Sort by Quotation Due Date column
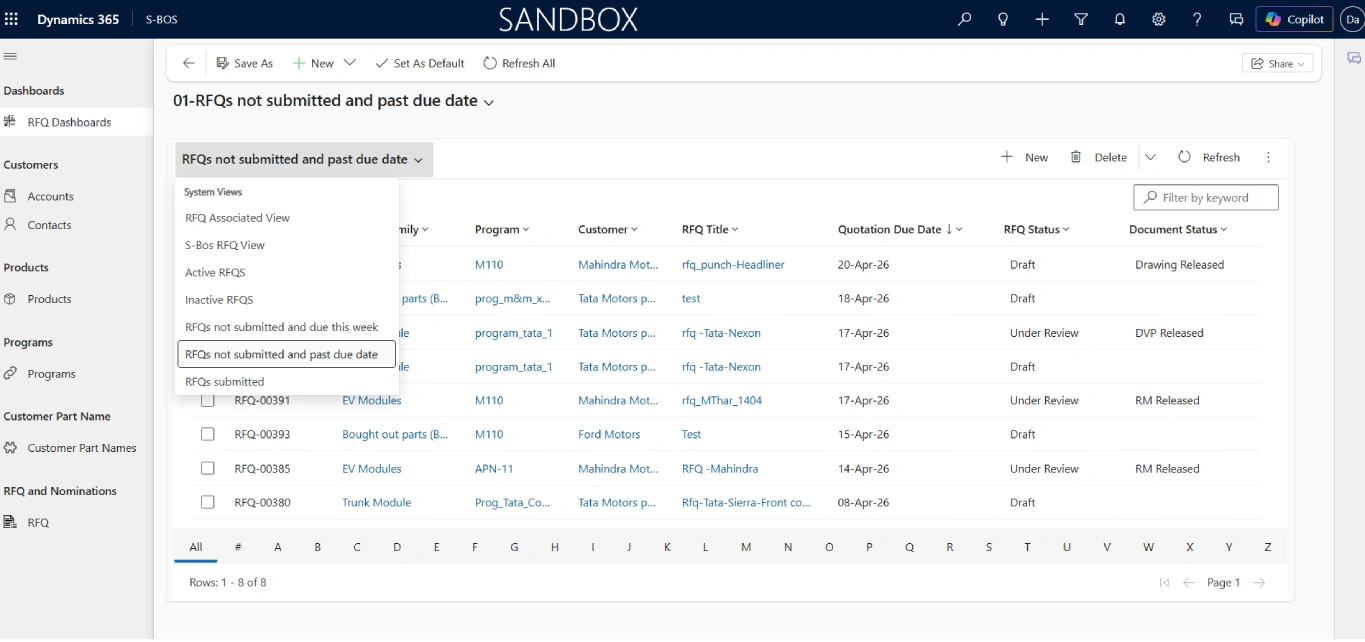 click(x=900, y=230)
